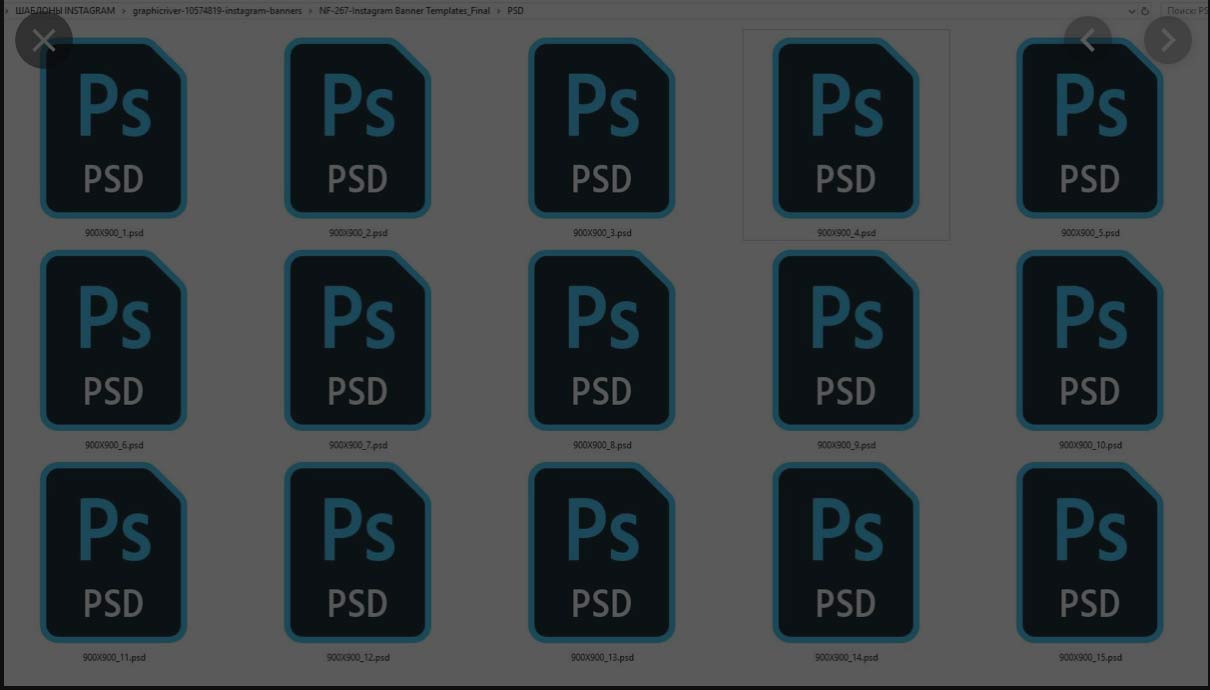Click the Поиск search field
1210x690 pixels.
(x=1187, y=10)
